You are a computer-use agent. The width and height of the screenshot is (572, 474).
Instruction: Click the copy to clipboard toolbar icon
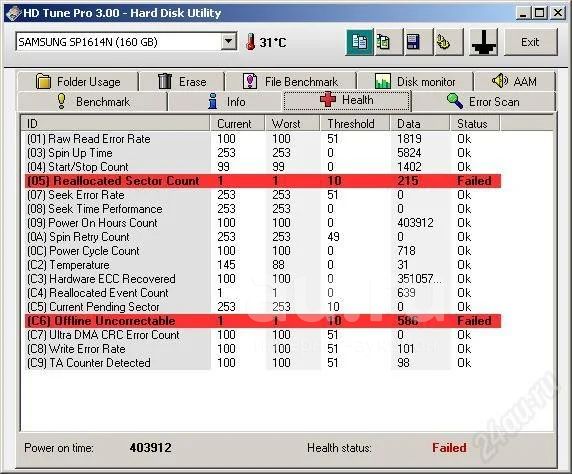click(x=359, y=42)
